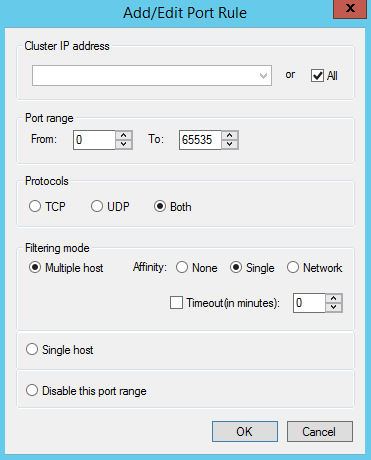Increase the To port value
Viewport: 371px width, 460px height.
point(229,135)
